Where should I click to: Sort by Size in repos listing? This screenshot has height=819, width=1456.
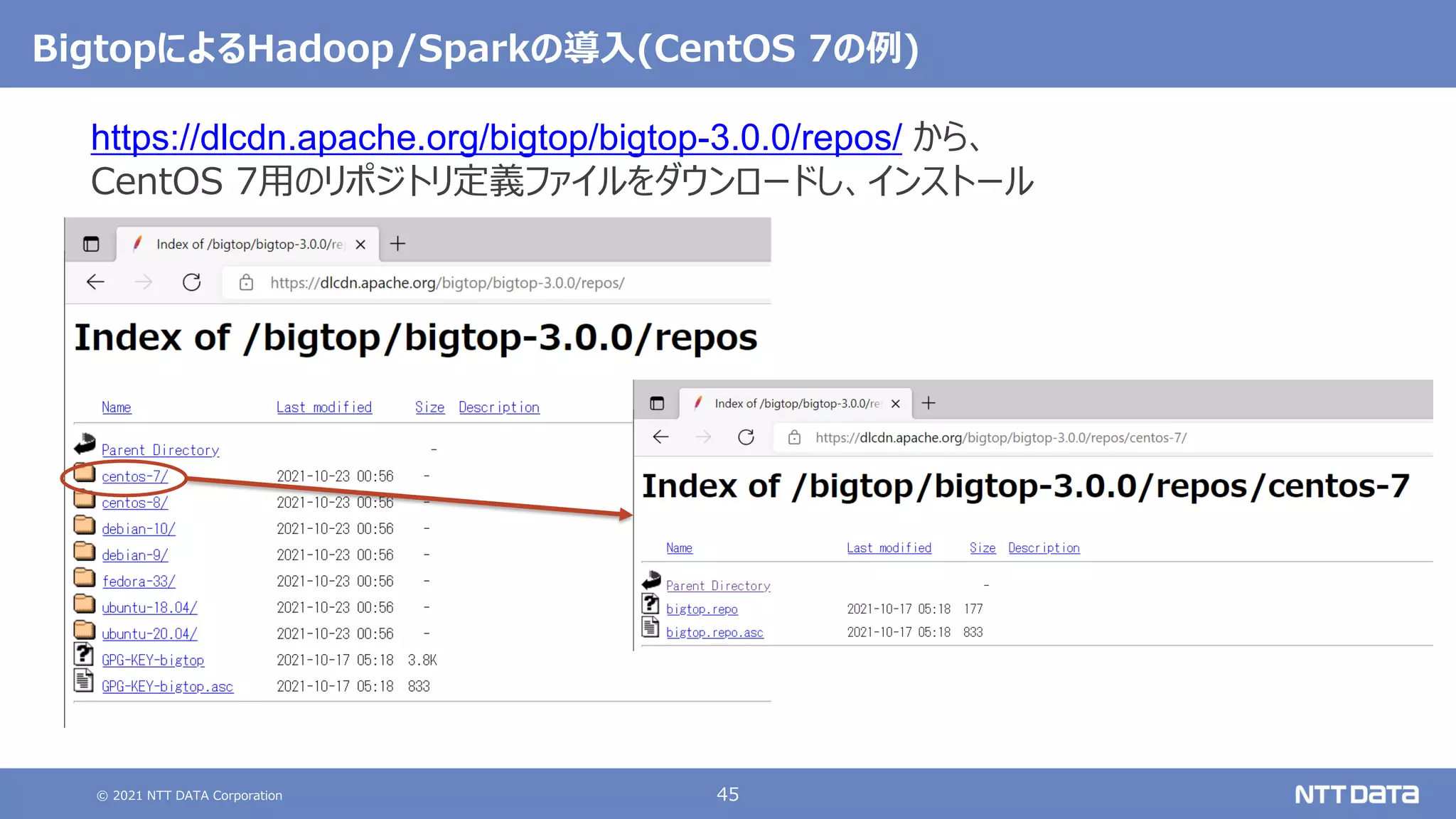tap(430, 407)
